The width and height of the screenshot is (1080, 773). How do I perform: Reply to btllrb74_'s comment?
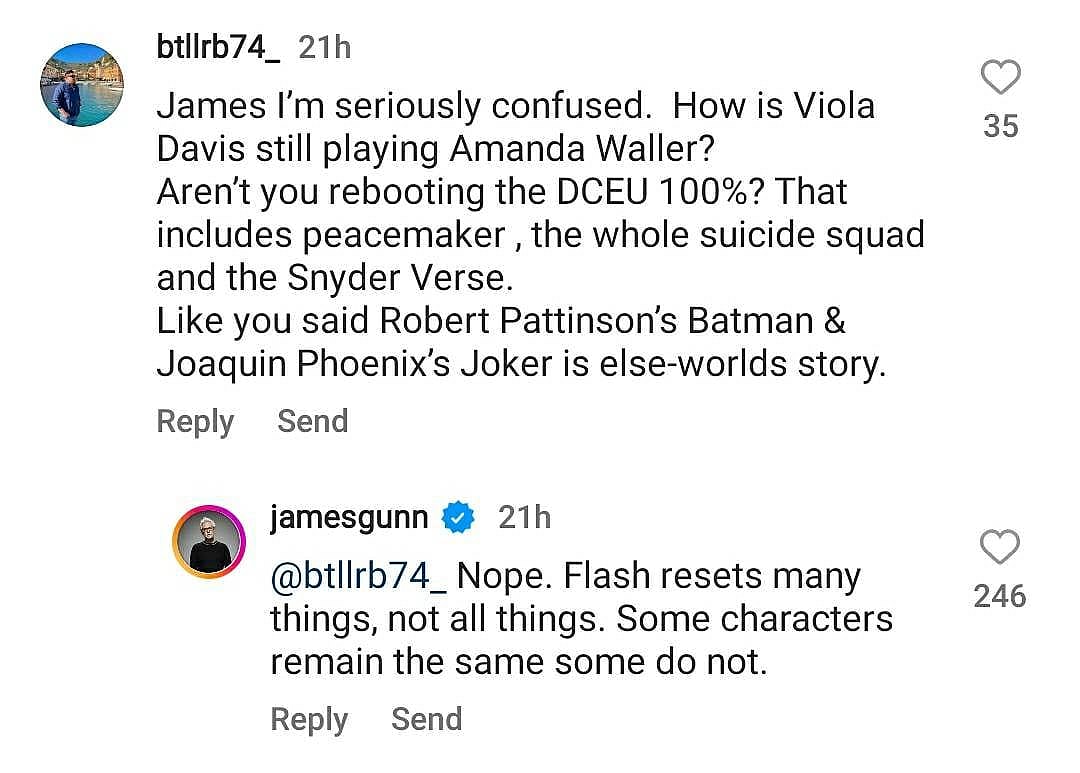point(195,422)
